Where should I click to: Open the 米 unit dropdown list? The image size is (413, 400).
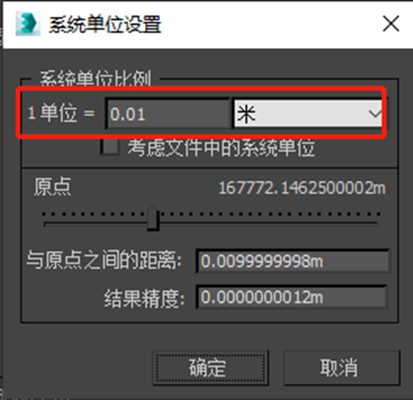(308, 114)
